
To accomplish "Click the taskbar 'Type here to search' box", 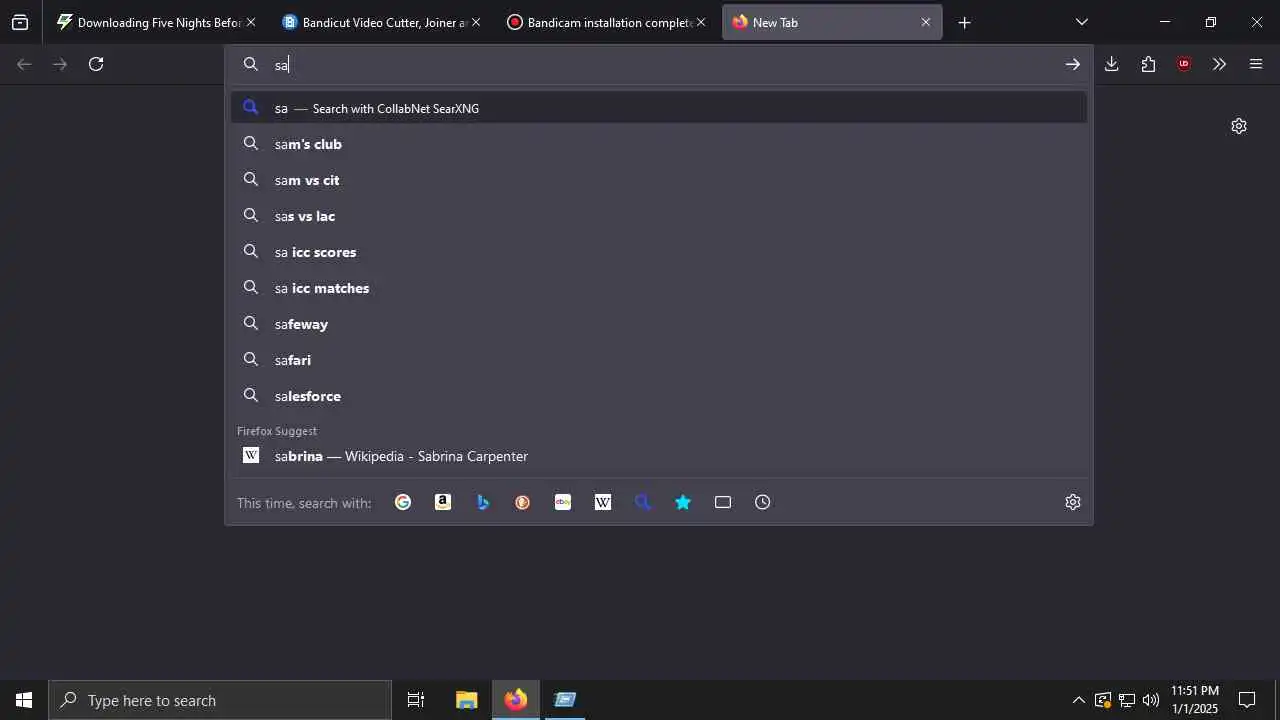I will (220, 700).
